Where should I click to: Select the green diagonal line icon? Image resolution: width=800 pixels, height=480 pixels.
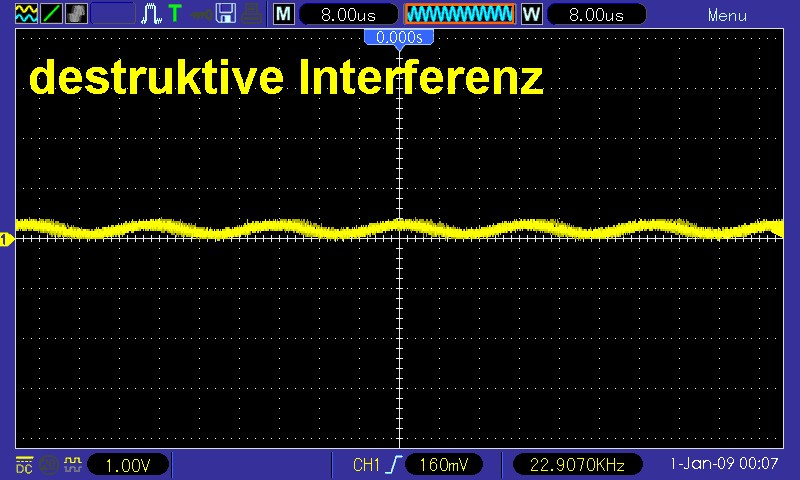coord(51,14)
